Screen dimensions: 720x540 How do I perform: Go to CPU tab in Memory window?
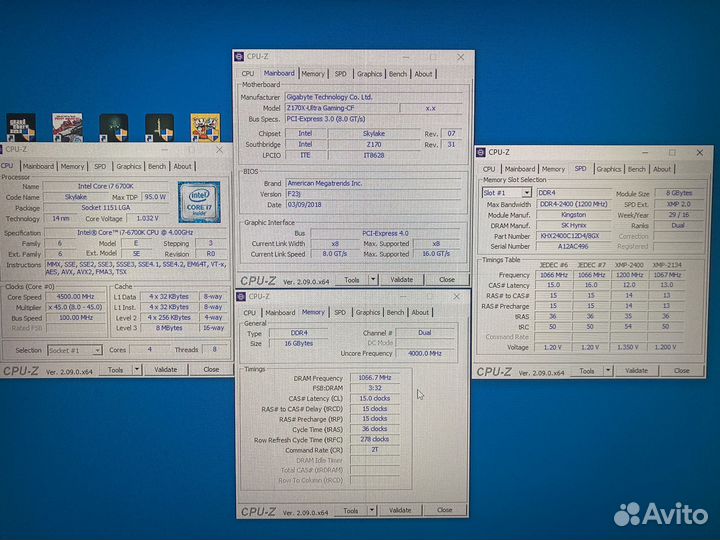click(250, 312)
